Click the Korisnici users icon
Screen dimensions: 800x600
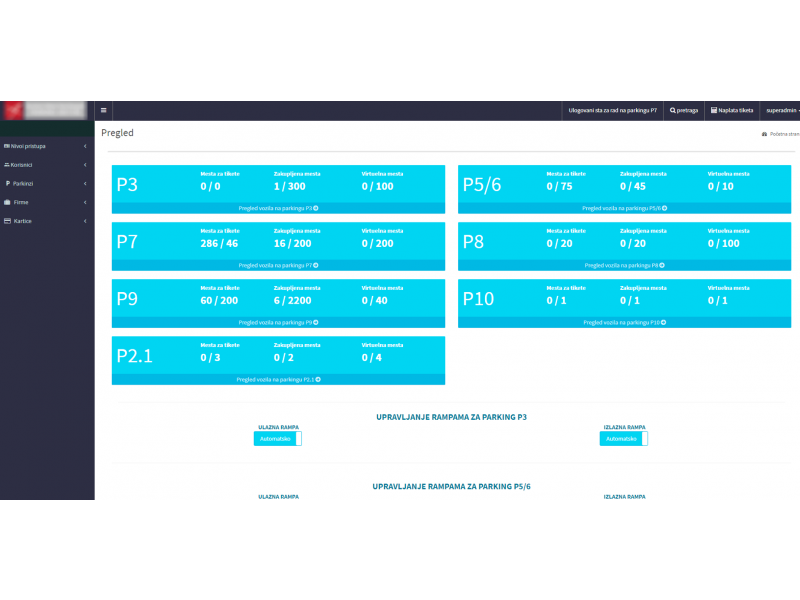coord(7,165)
